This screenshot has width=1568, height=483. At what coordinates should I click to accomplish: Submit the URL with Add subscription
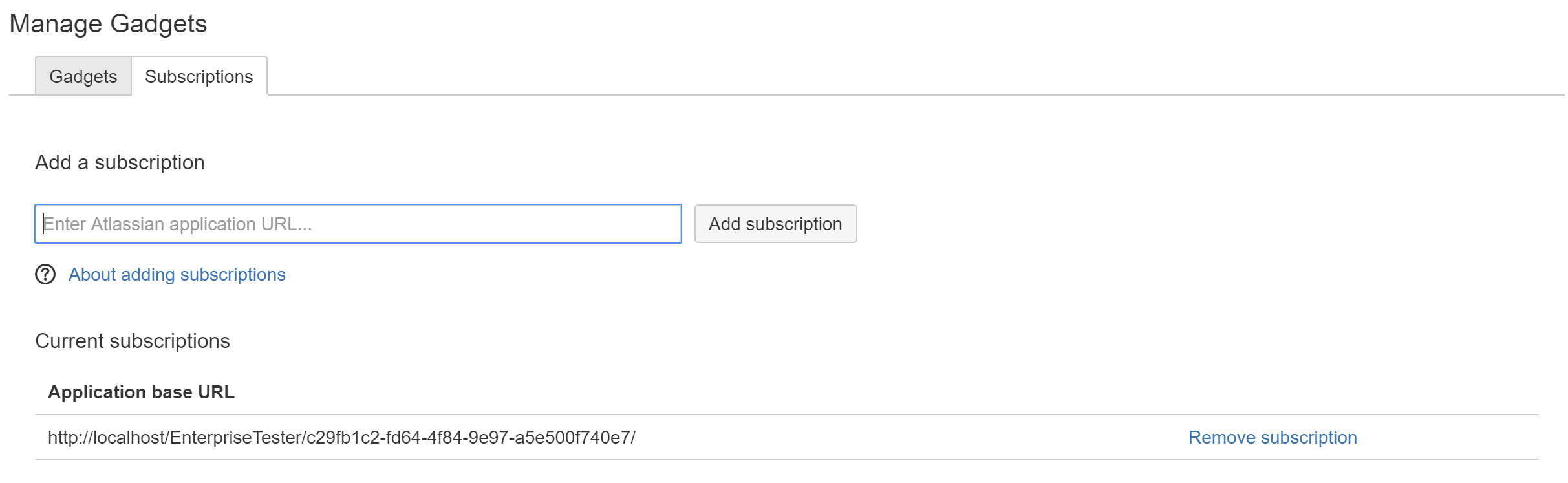coord(775,224)
